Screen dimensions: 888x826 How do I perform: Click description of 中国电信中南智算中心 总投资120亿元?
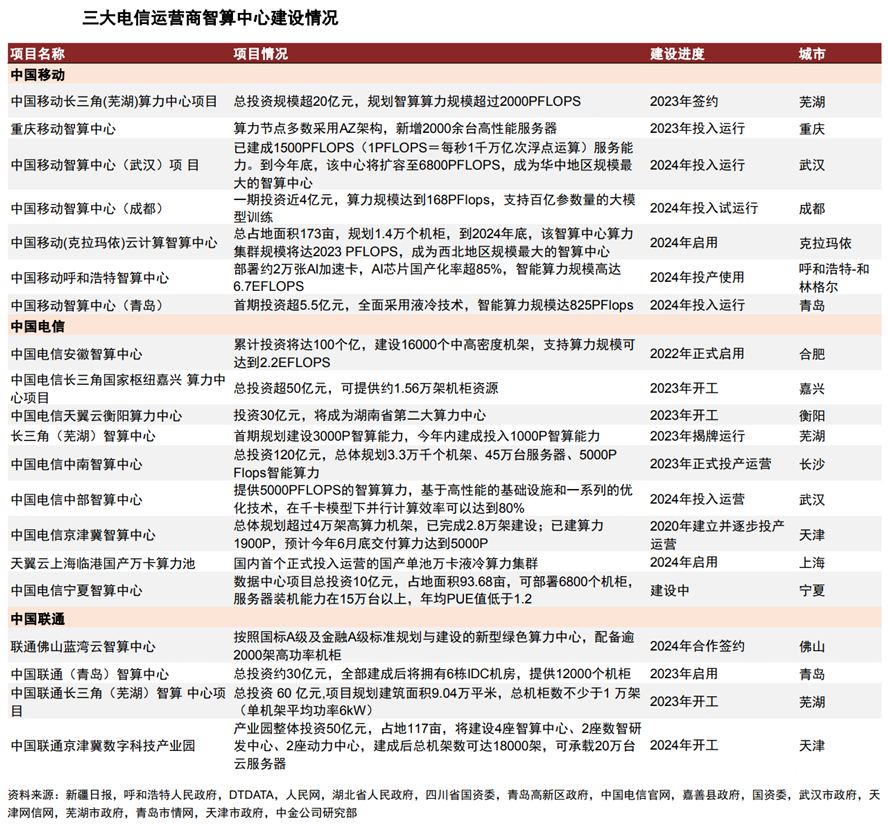pos(425,464)
